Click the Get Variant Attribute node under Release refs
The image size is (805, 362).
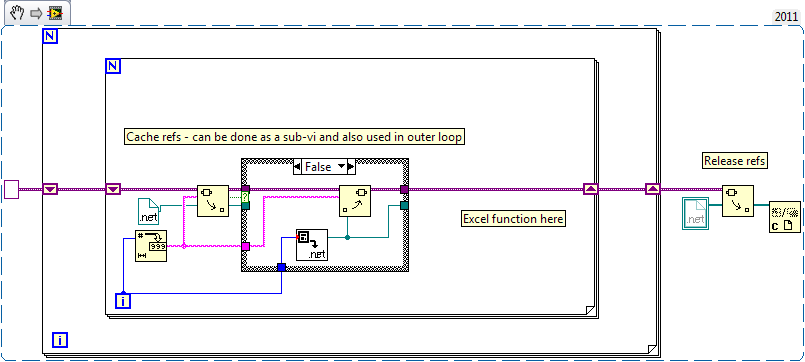(738, 201)
